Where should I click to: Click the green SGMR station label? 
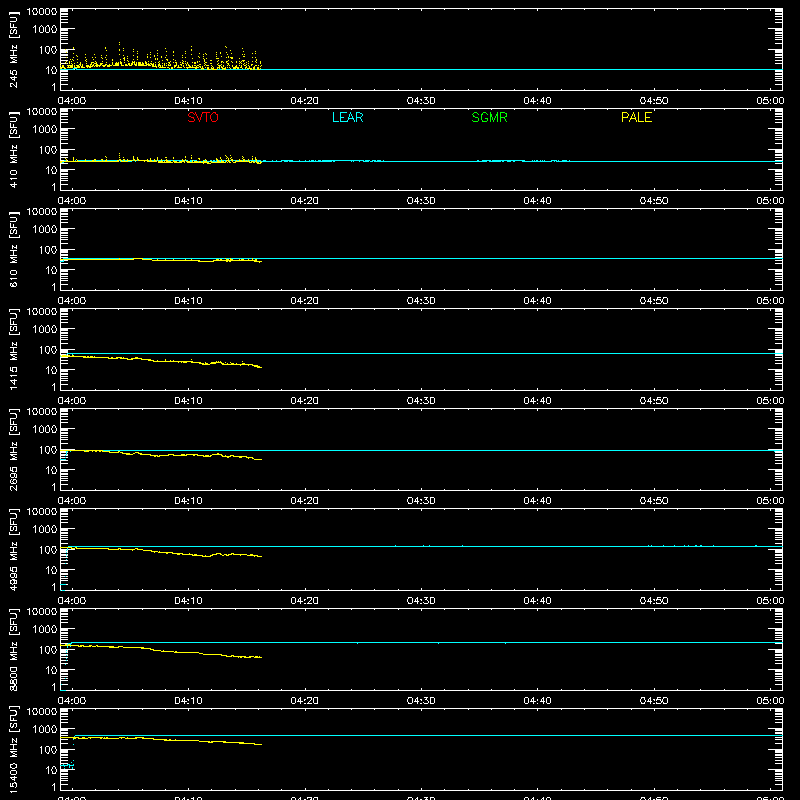[489, 117]
